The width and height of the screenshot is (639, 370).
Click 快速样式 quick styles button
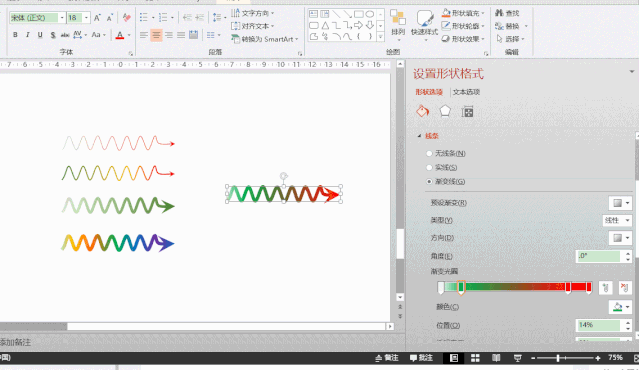[x=424, y=24]
